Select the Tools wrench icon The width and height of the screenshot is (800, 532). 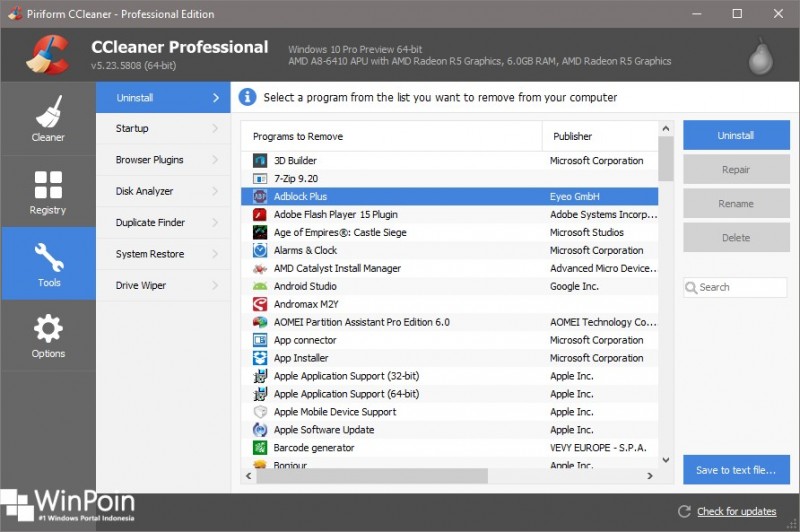[x=48, y=257]
